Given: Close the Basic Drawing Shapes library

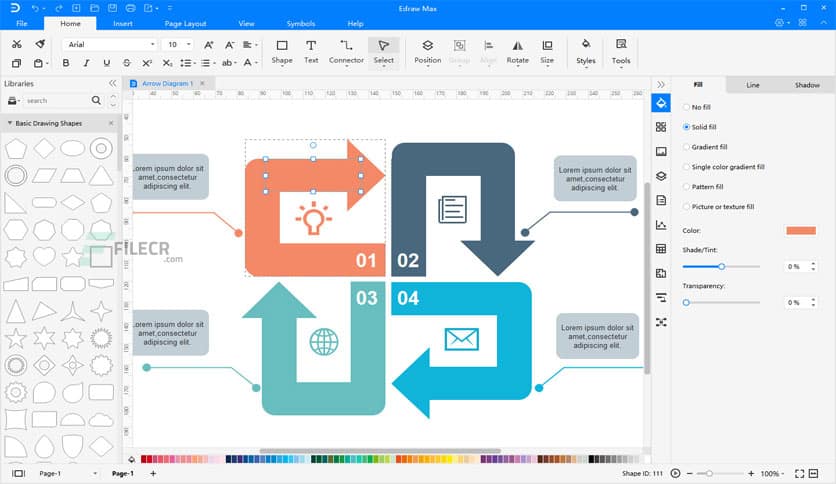Looking at the screenshot, I should coord(111,123).
